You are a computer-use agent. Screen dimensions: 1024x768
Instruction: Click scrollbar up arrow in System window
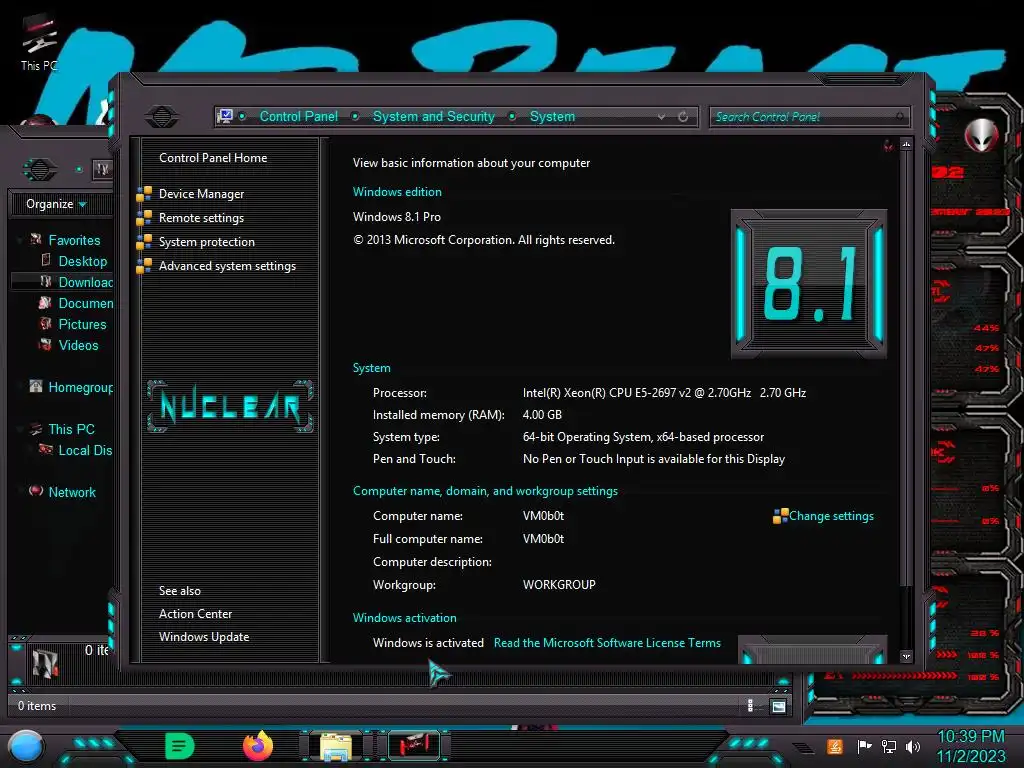tap(906, 144)
